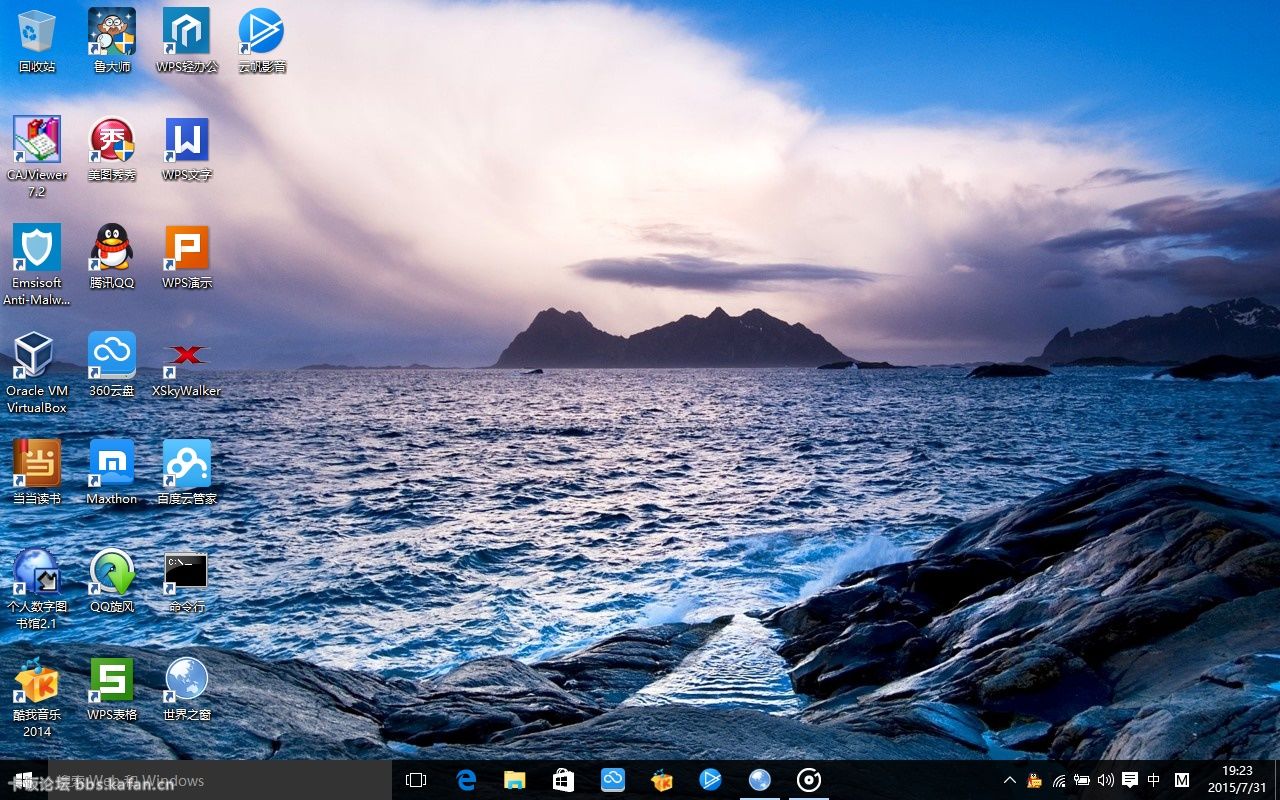Toggle the 中 Chinese input mode indicator
Screen dimensions: 1280x800
click(1154, 780)
